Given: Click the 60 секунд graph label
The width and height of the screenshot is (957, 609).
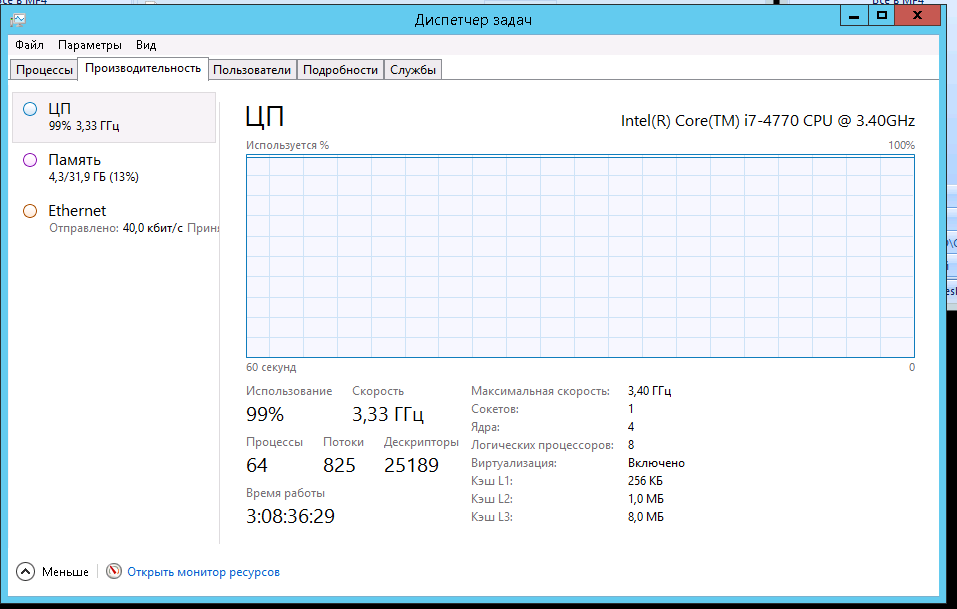Looking at the screenshot, I should click(271, 367).
